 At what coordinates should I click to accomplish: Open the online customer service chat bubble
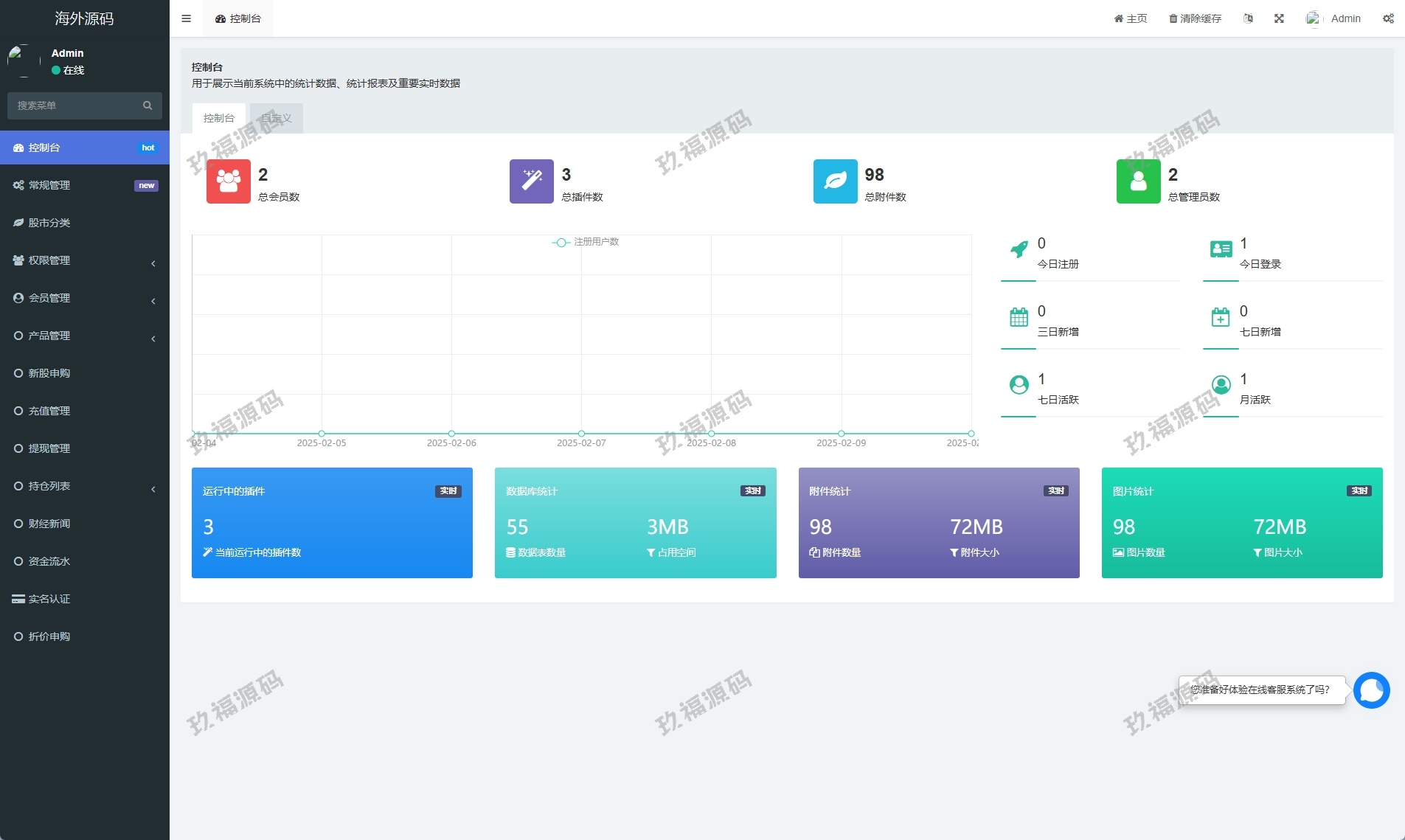pos(1371,690)
